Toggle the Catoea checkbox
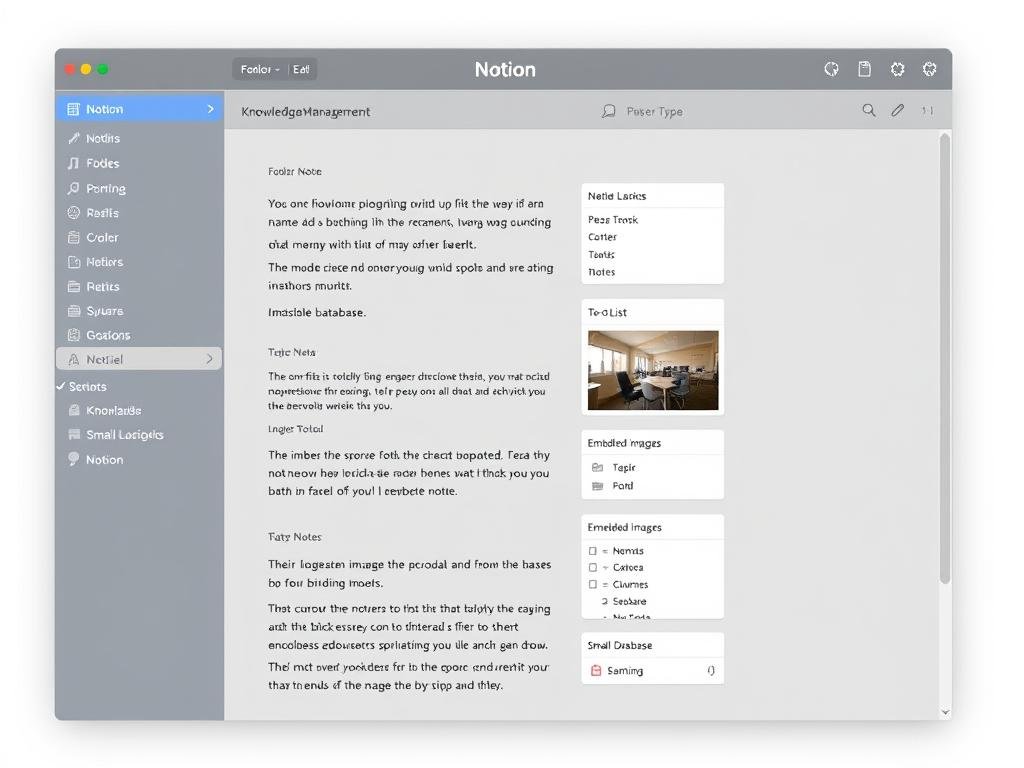 (x=591, y=567)
